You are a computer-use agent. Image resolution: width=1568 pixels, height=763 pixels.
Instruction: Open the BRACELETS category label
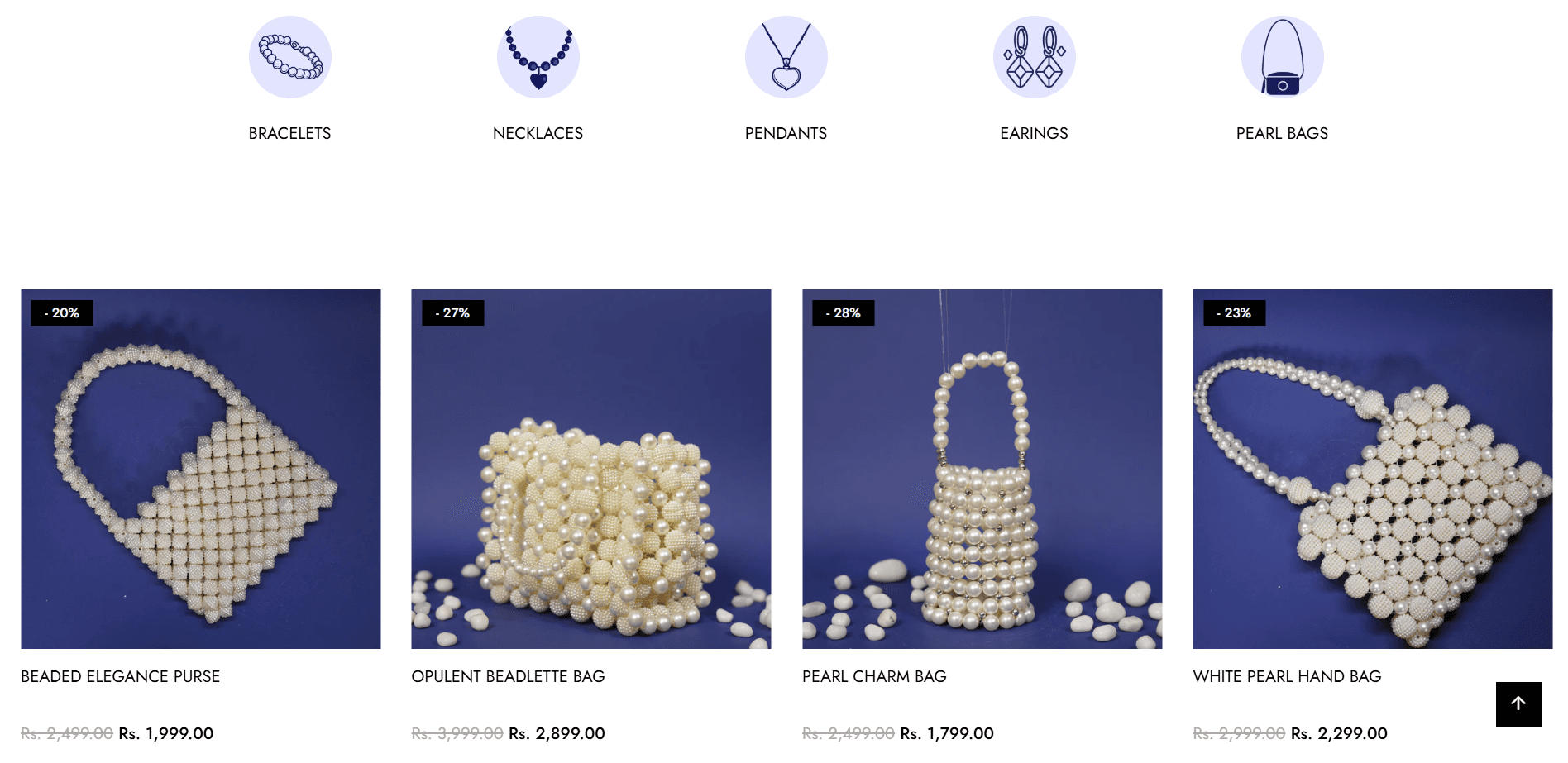point(289,133)
